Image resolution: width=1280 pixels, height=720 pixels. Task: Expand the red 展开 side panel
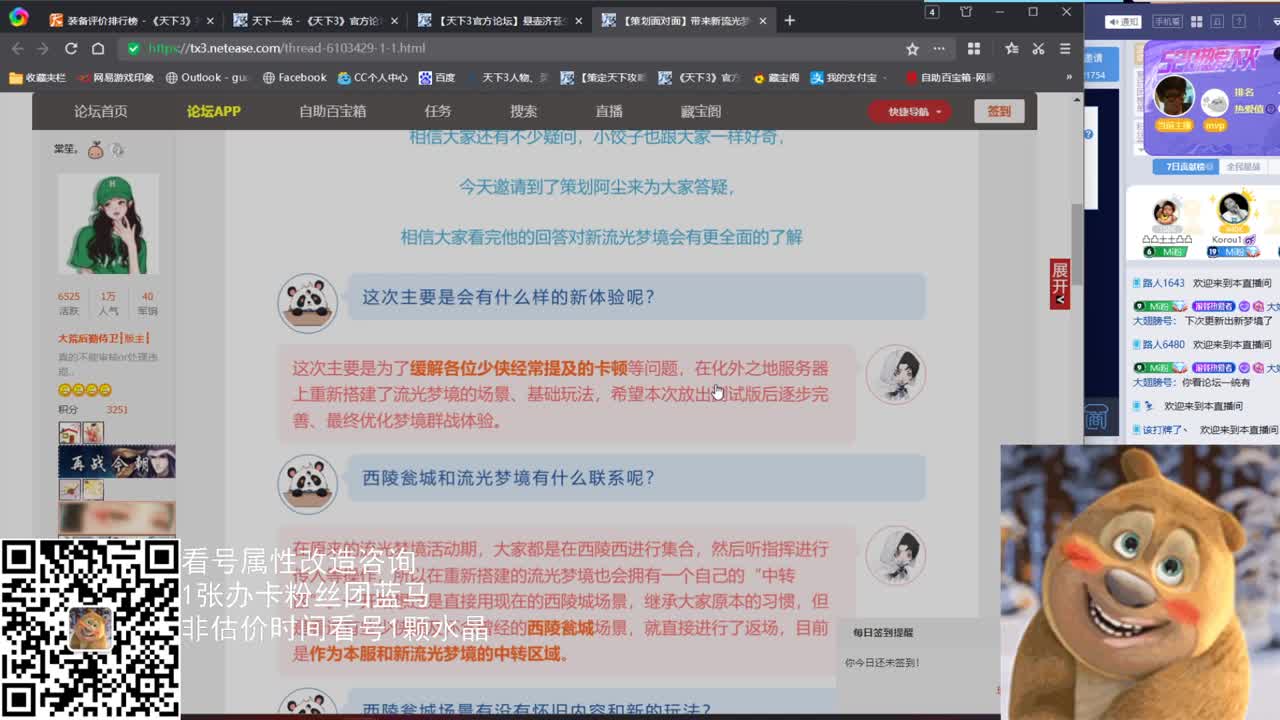(1060, 285)
